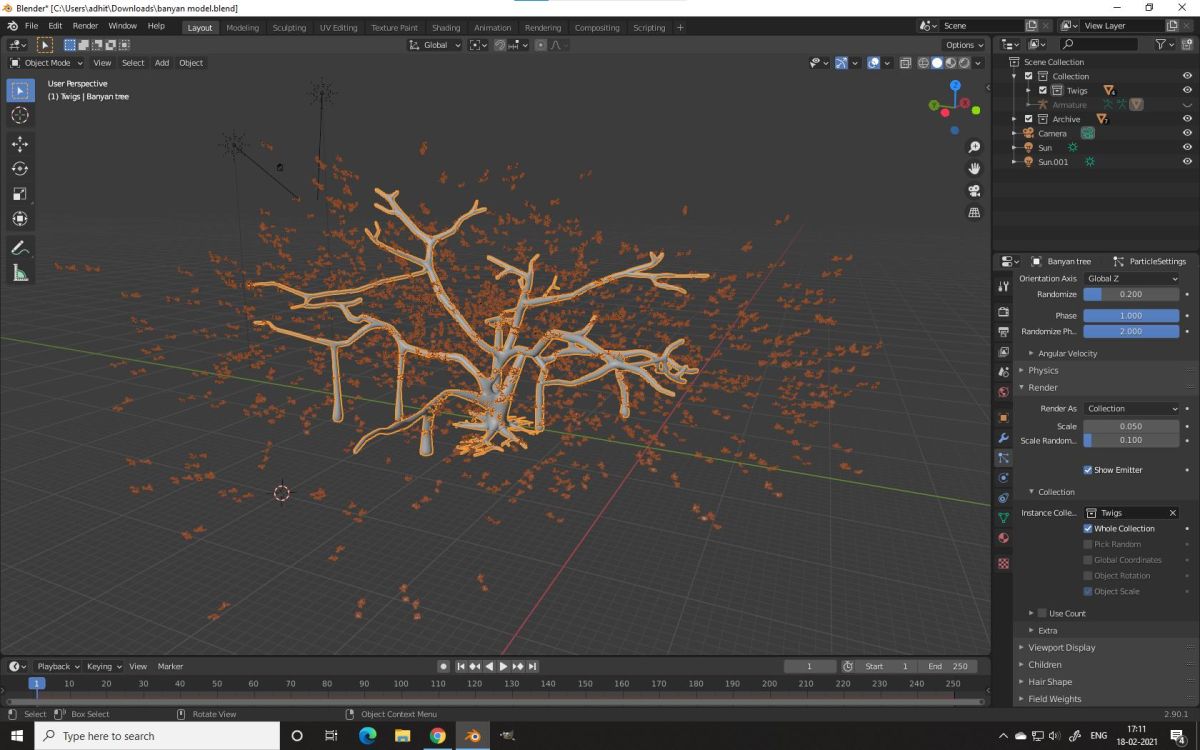Pick the Measure tool

tap(20, 273)
